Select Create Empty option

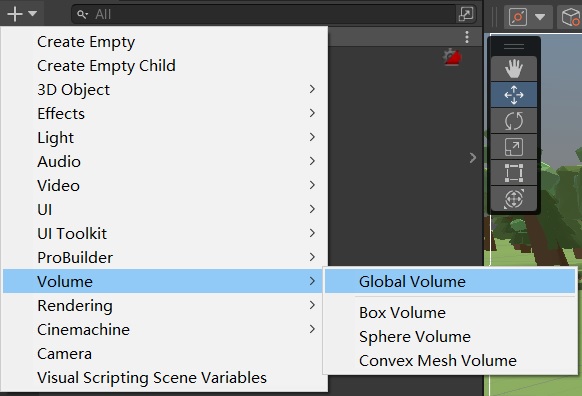[x=163, y=42]
